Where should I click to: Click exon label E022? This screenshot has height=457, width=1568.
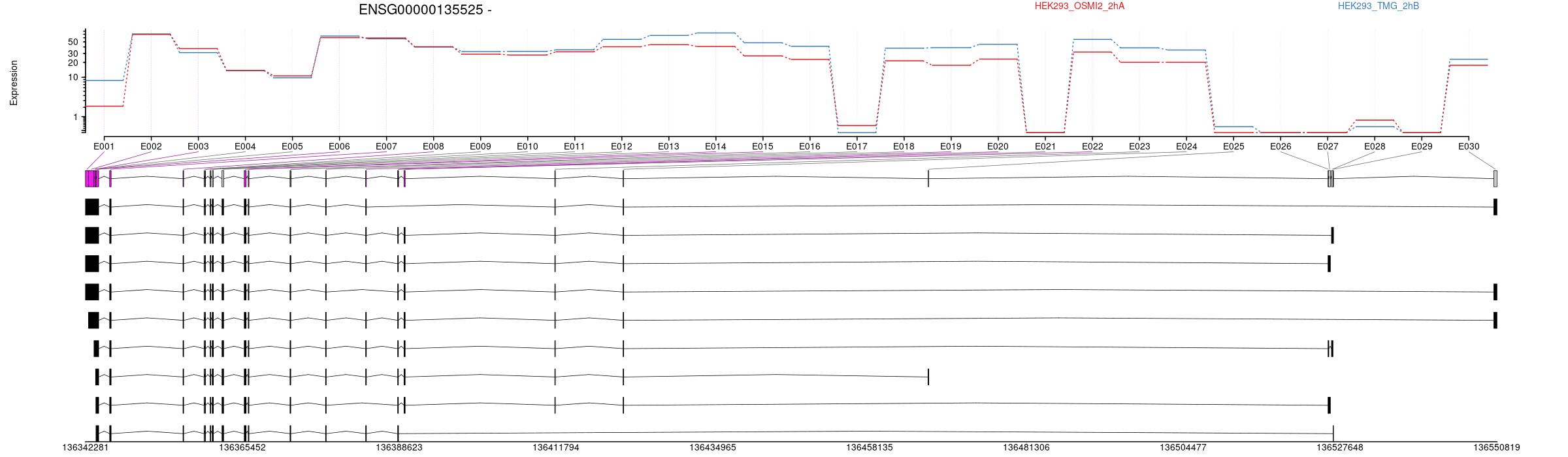click(x=1092, y=147)
